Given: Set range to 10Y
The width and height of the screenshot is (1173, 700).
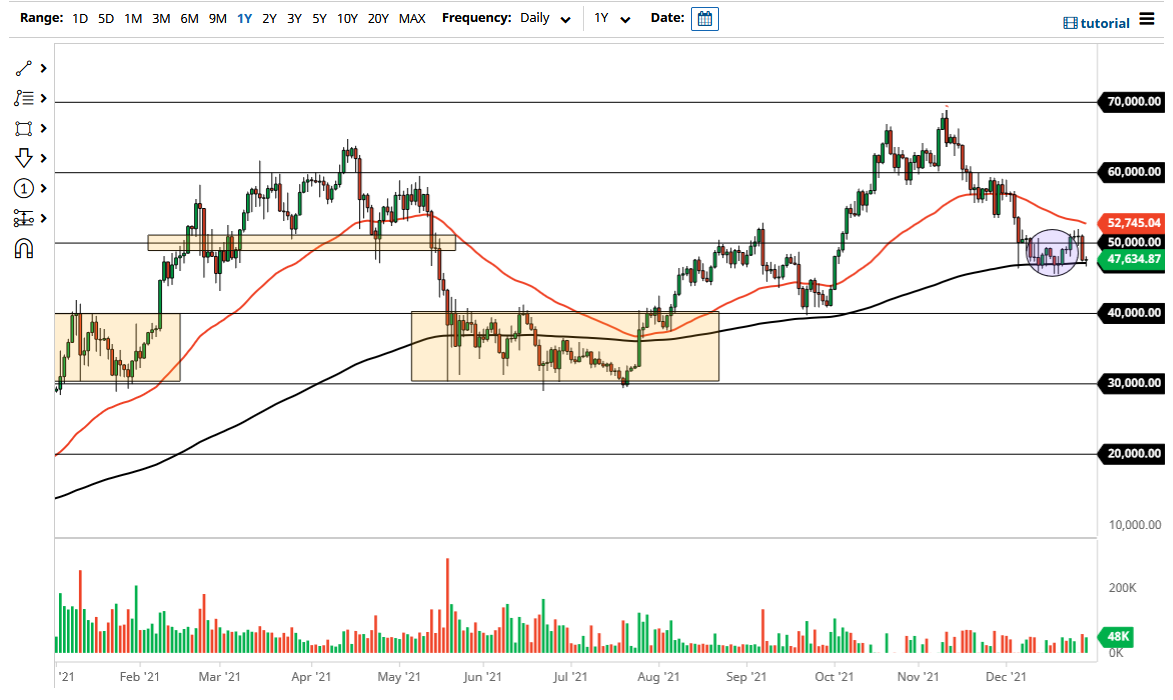Looking at the screenshot, I should [x=347, y=19].
